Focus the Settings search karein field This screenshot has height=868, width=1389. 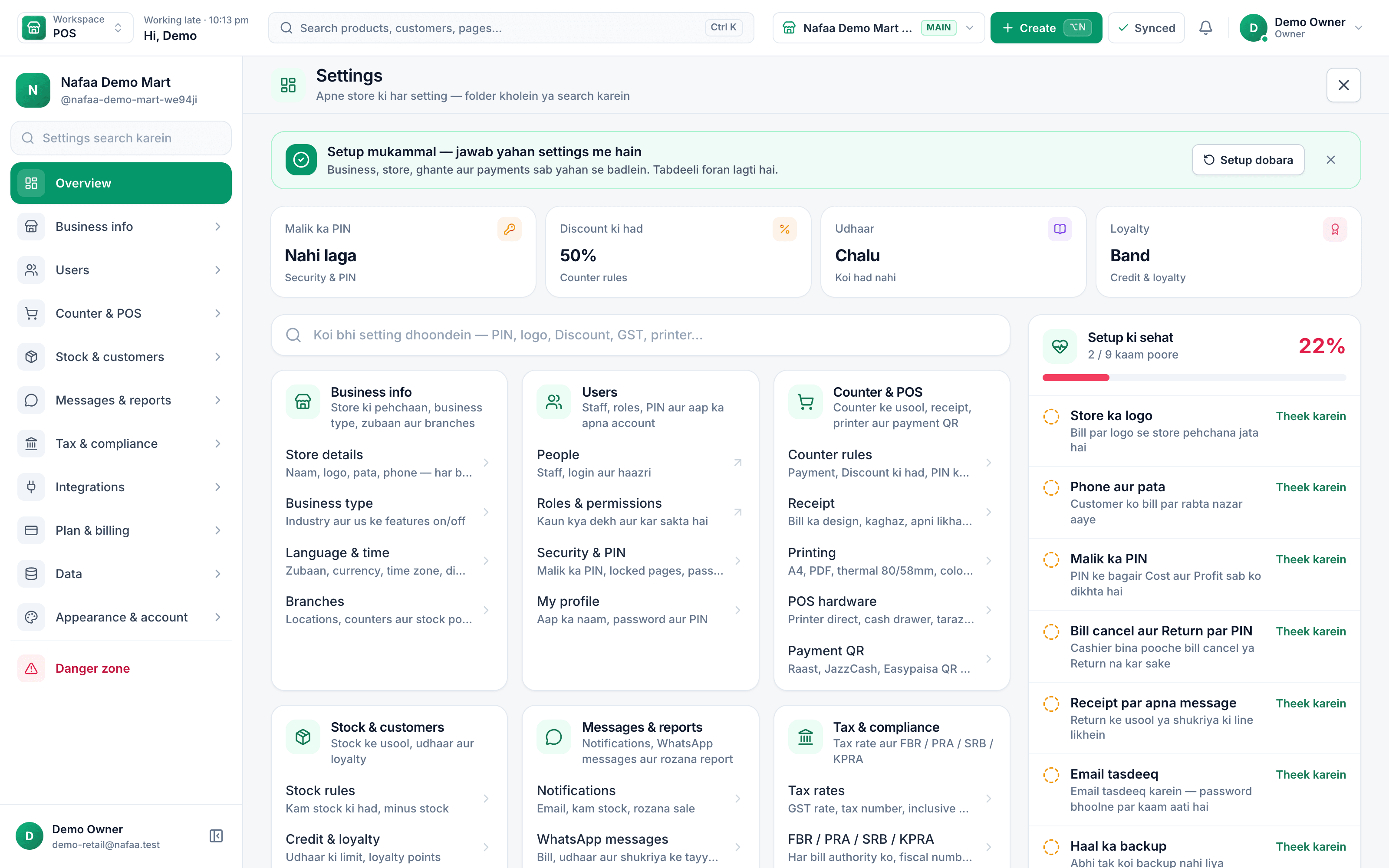pyautogui.click(x=121, y=138)
